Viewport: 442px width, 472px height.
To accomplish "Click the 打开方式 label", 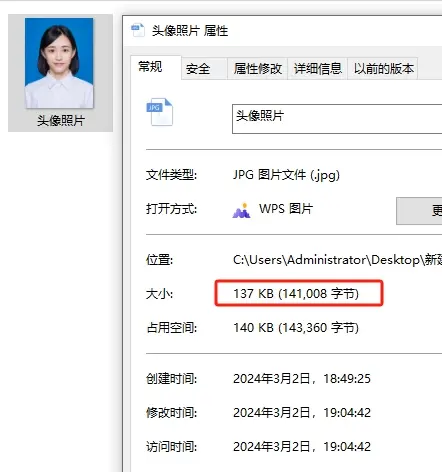I will [171, 209].
